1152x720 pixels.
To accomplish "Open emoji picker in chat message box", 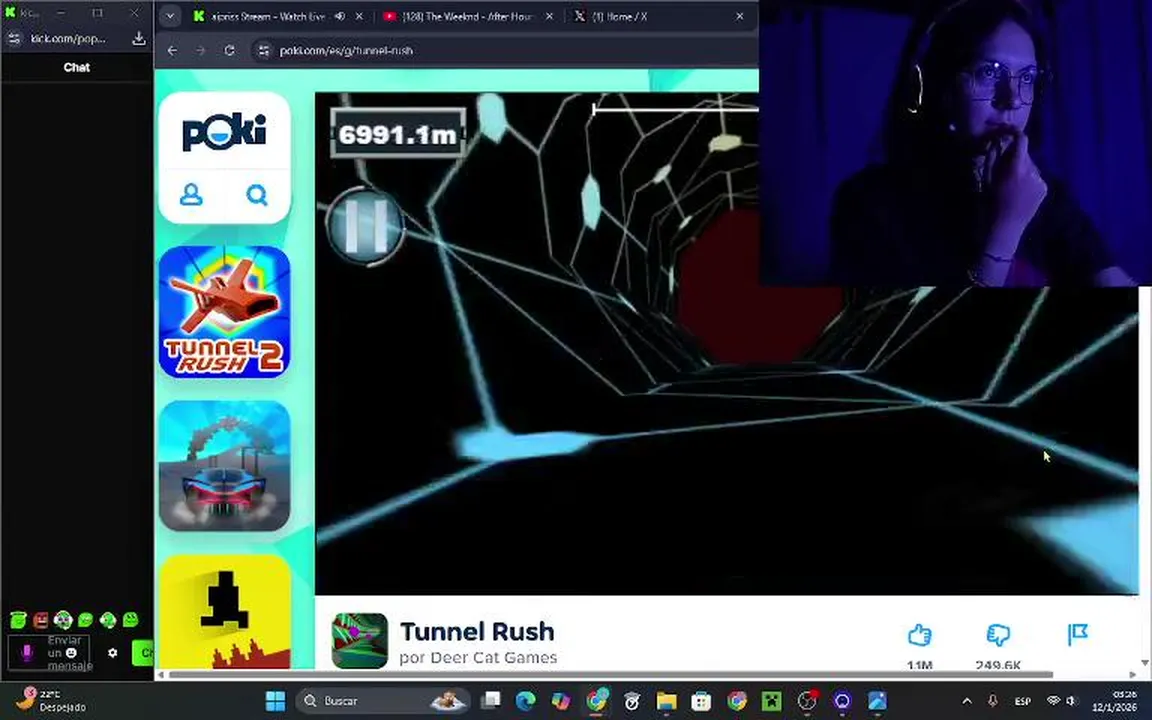I will 71,652.
